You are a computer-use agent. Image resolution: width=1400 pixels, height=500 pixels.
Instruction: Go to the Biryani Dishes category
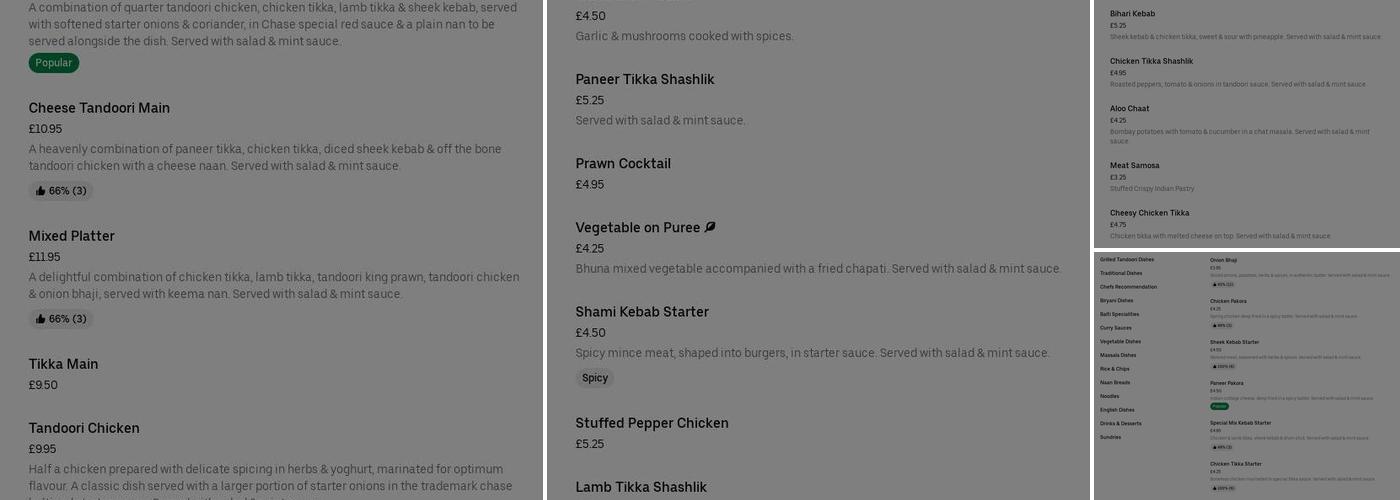(x=1117, y=301)
